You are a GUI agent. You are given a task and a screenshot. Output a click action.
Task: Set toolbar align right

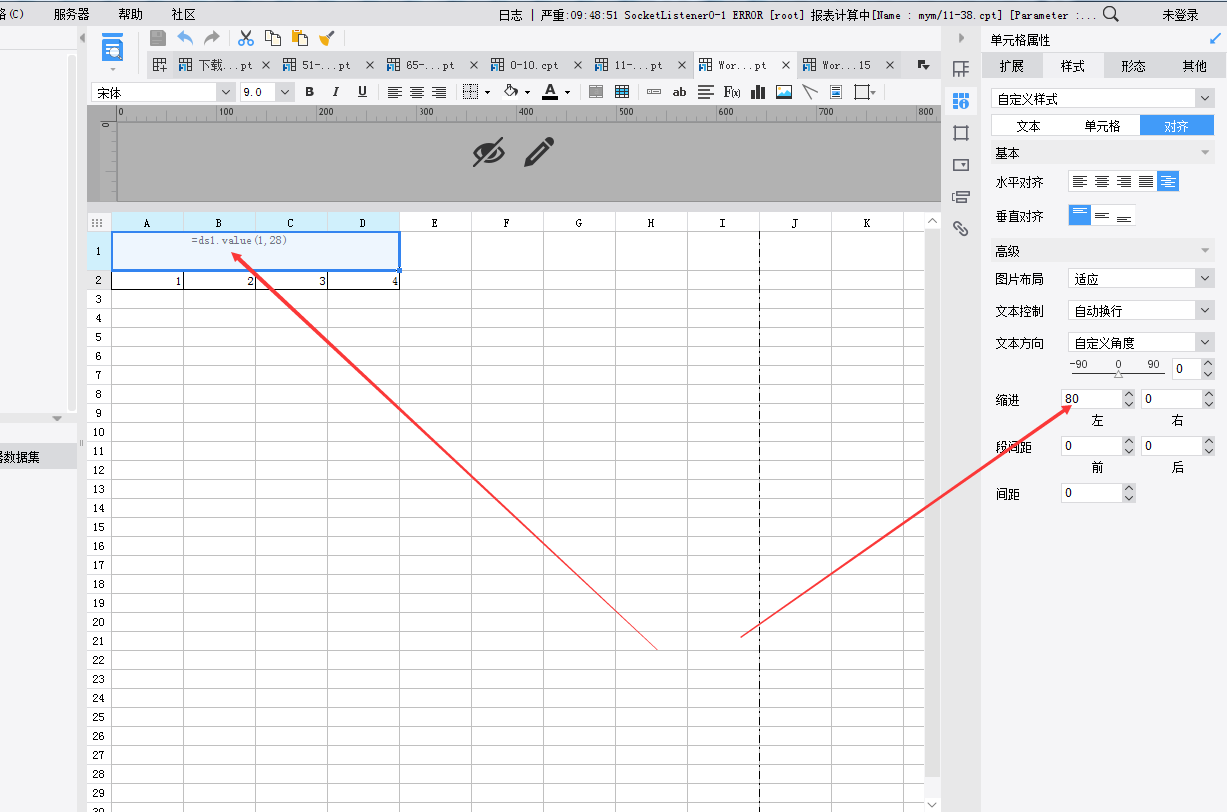439,92
